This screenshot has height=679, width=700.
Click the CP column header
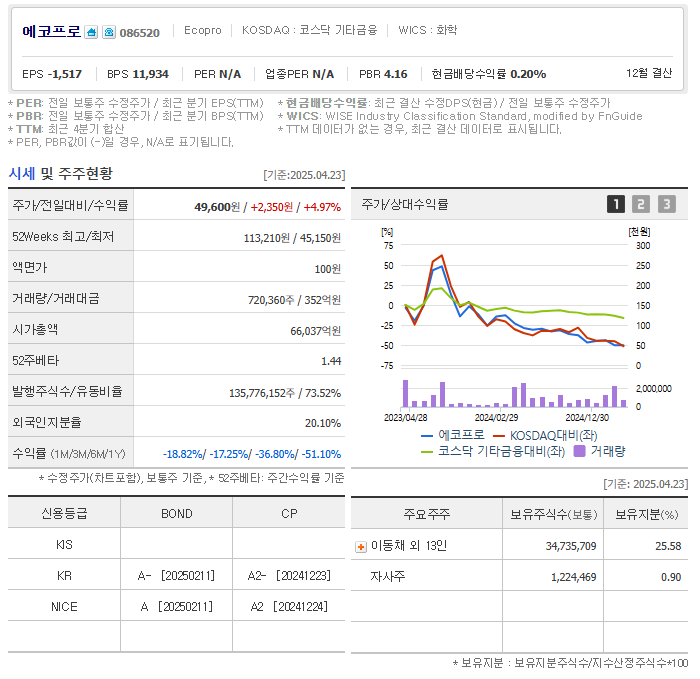point(289,514)
